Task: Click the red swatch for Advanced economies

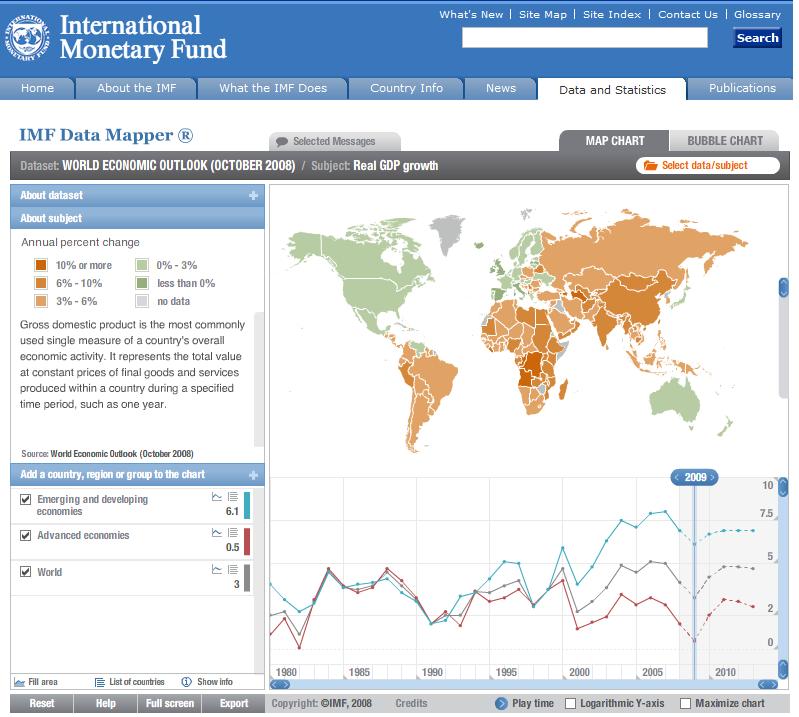Action: pos(247,541)
